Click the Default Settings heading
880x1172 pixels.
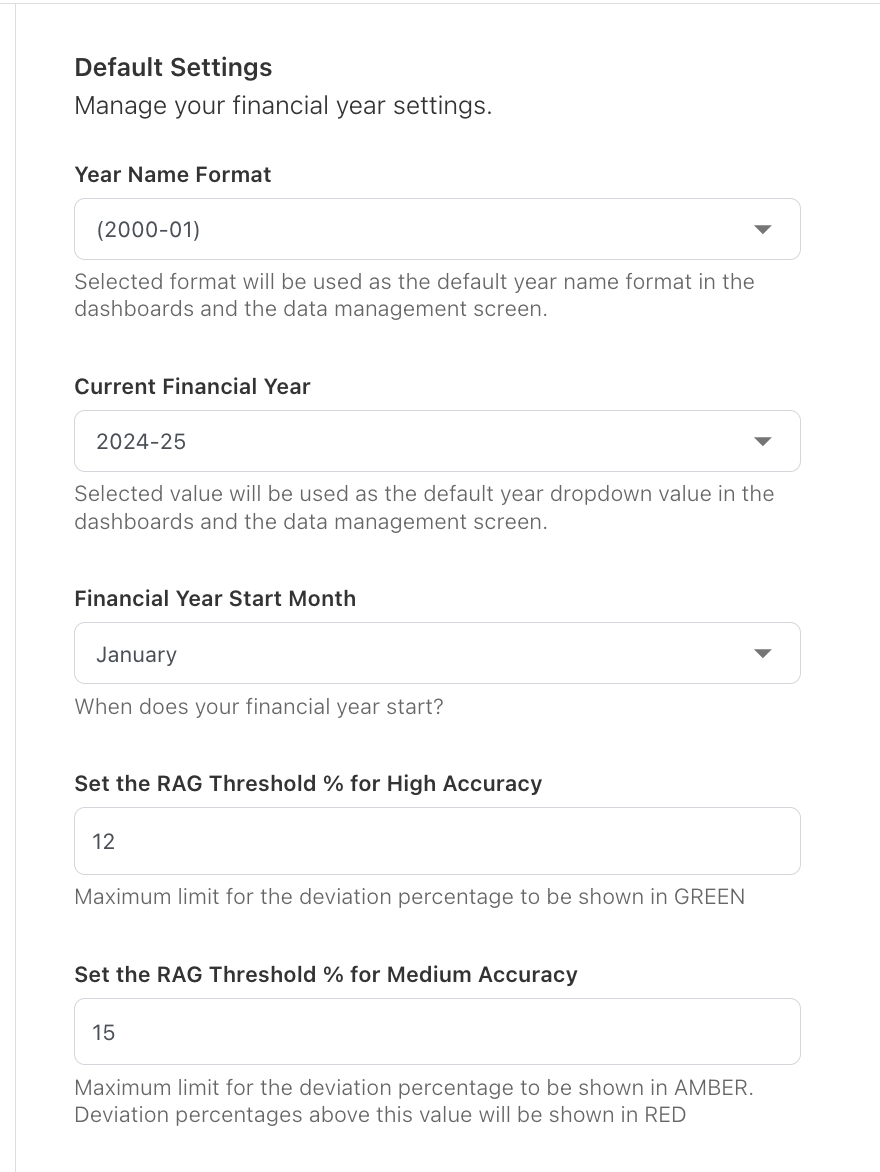coord(173,68)
